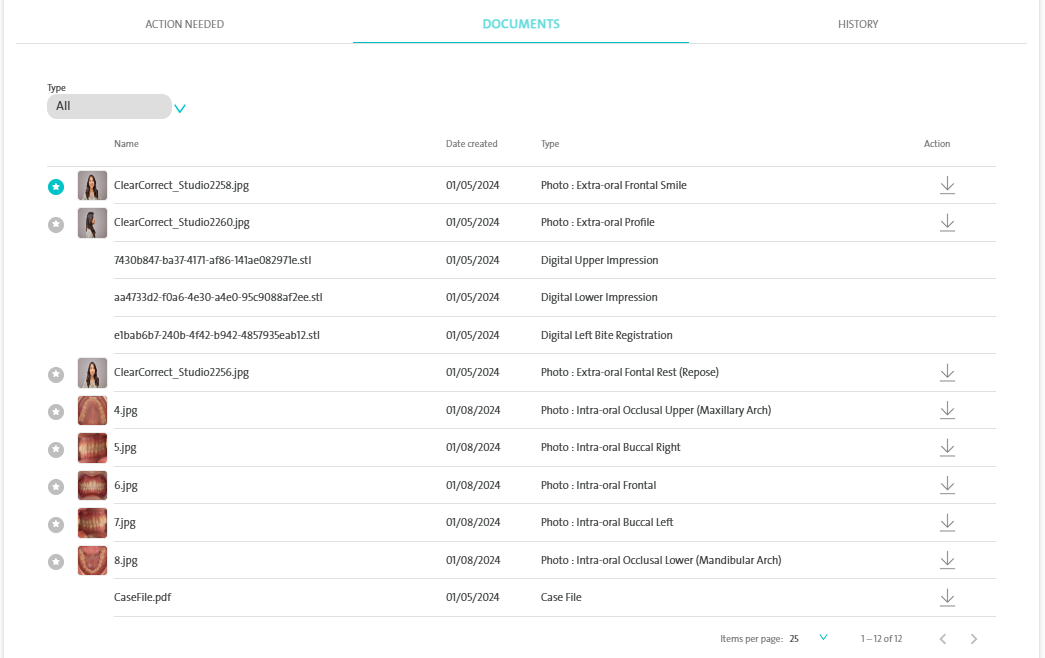This screenshot has width=1045, height=658.
Task: Go to next page arrow
Action: tap(974, 639)
